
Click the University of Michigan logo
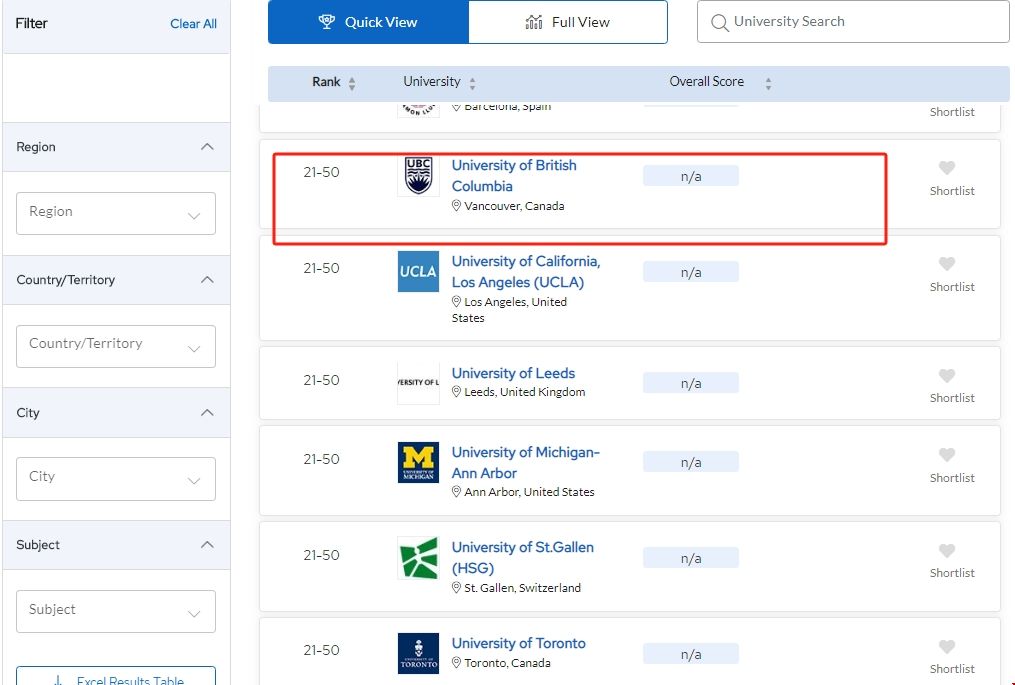point(418,463)
